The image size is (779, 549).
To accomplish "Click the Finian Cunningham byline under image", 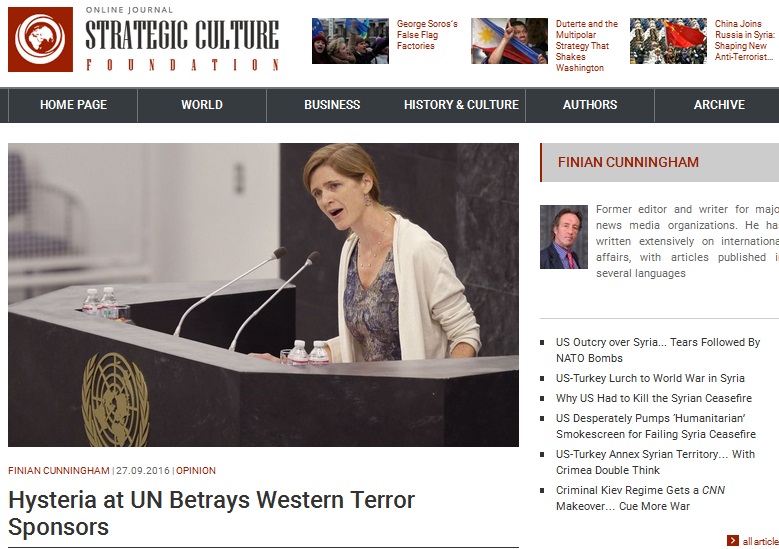I will coord(58,471).
